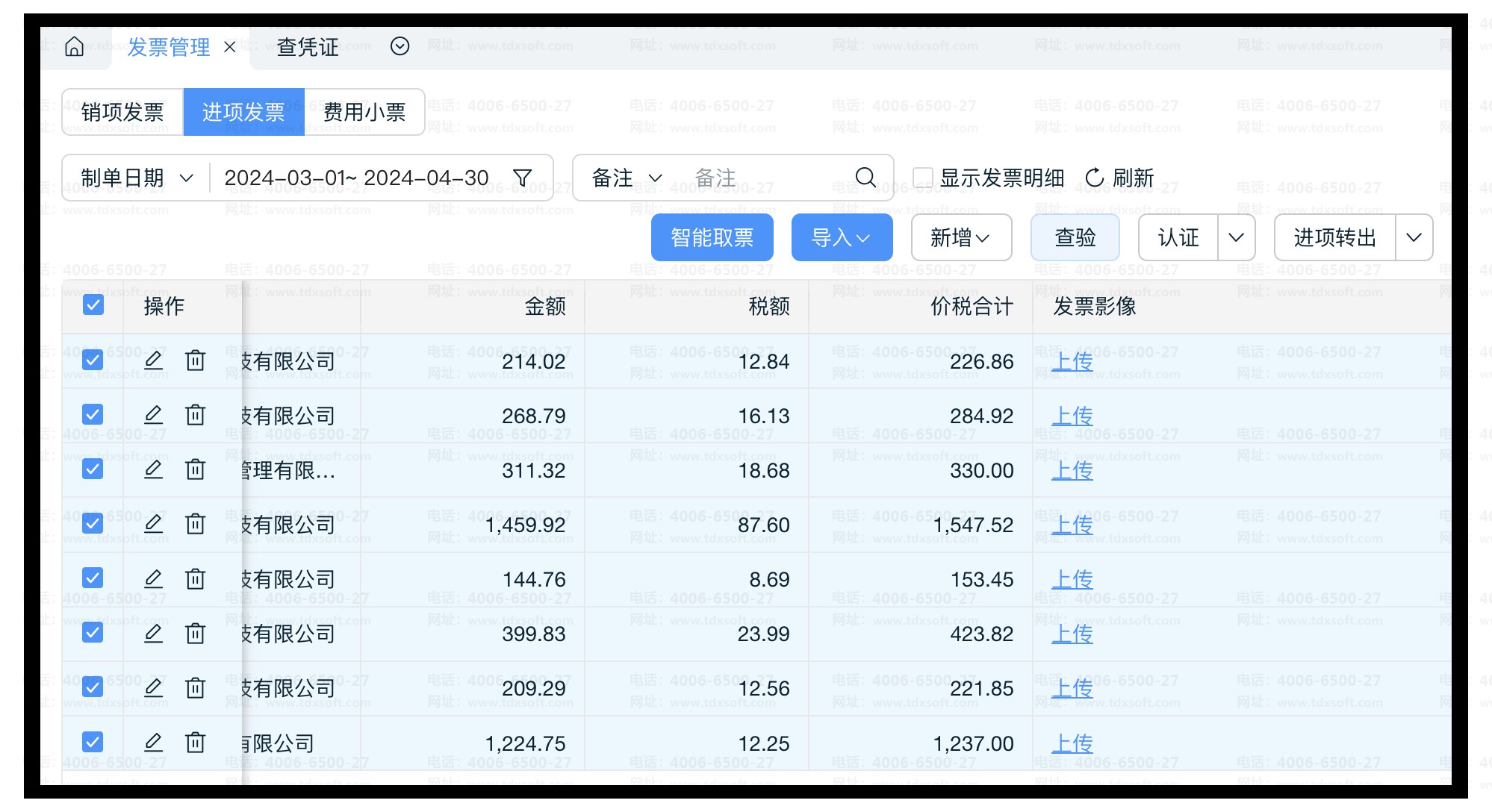Uncheck the row with amount 311.32
1492x812 pixels.
93,469
